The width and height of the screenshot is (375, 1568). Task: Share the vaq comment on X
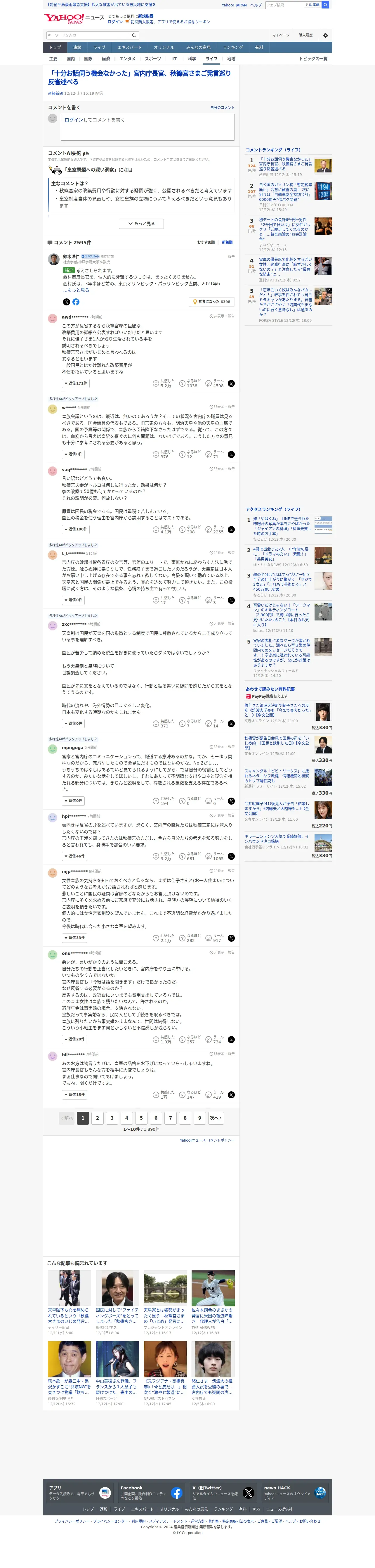click(x=231, y=530)
